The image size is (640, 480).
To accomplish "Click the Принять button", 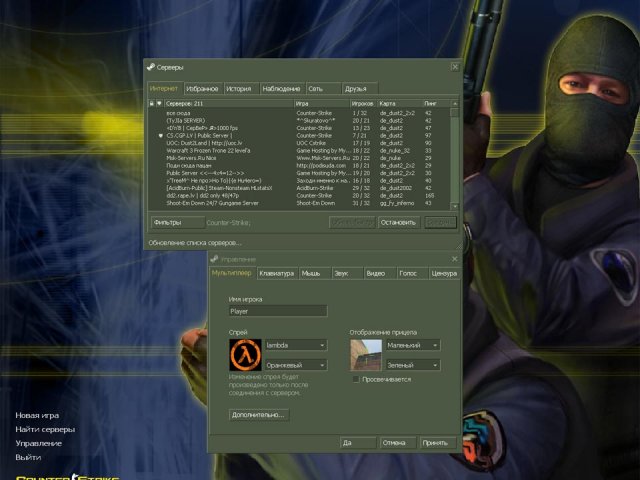I will (x=438, y=443).
